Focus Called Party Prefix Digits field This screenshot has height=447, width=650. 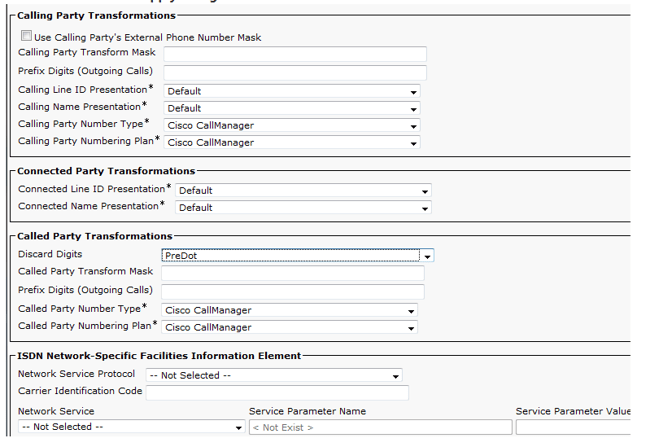293,292
